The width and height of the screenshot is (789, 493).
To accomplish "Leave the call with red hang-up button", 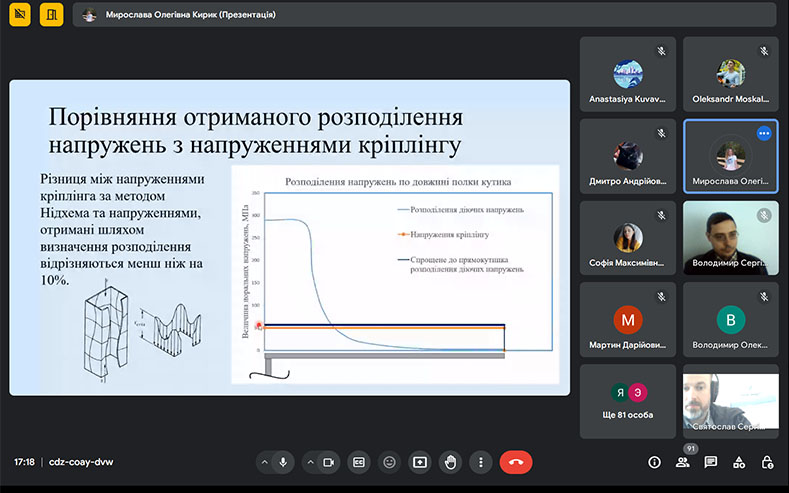I will [x=516, y=462].
